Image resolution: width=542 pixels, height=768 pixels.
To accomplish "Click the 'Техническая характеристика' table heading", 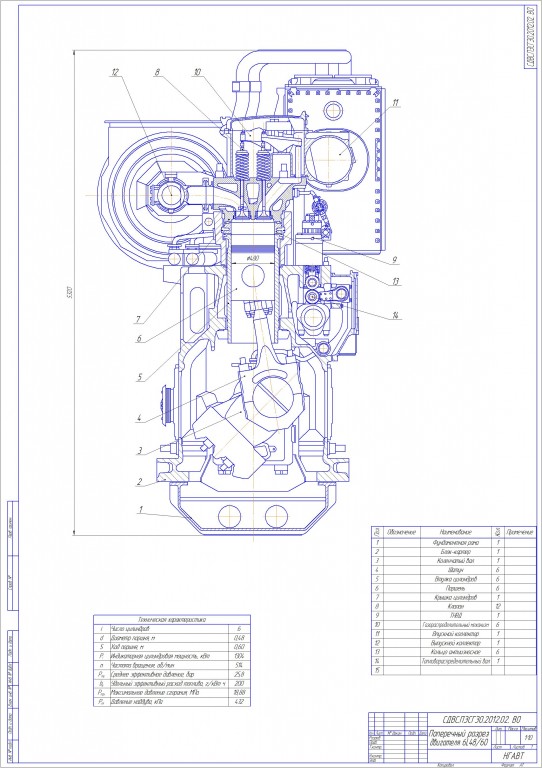I will pos(172,620).
